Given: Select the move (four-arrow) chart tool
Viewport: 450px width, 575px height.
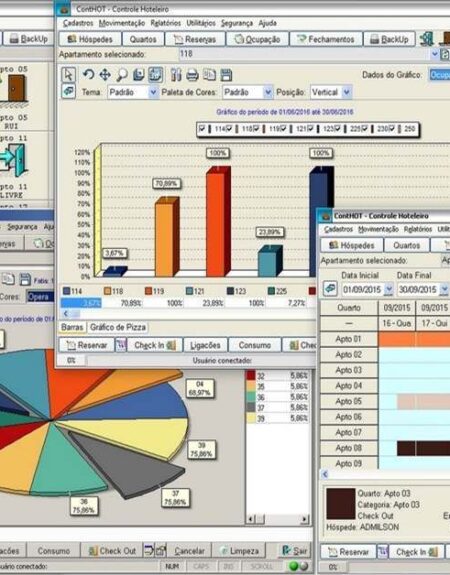Looking at the screenshot, I should point(105,75).
